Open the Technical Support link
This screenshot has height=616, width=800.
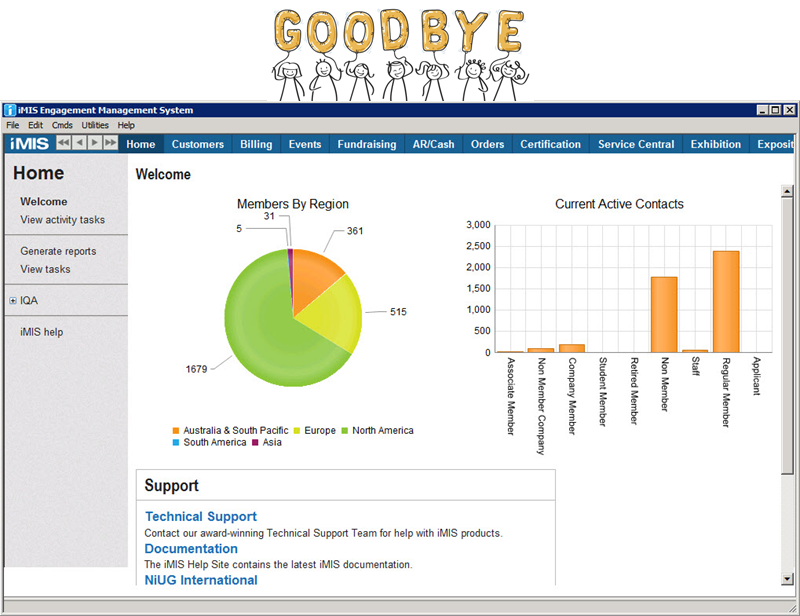[201, 517]
